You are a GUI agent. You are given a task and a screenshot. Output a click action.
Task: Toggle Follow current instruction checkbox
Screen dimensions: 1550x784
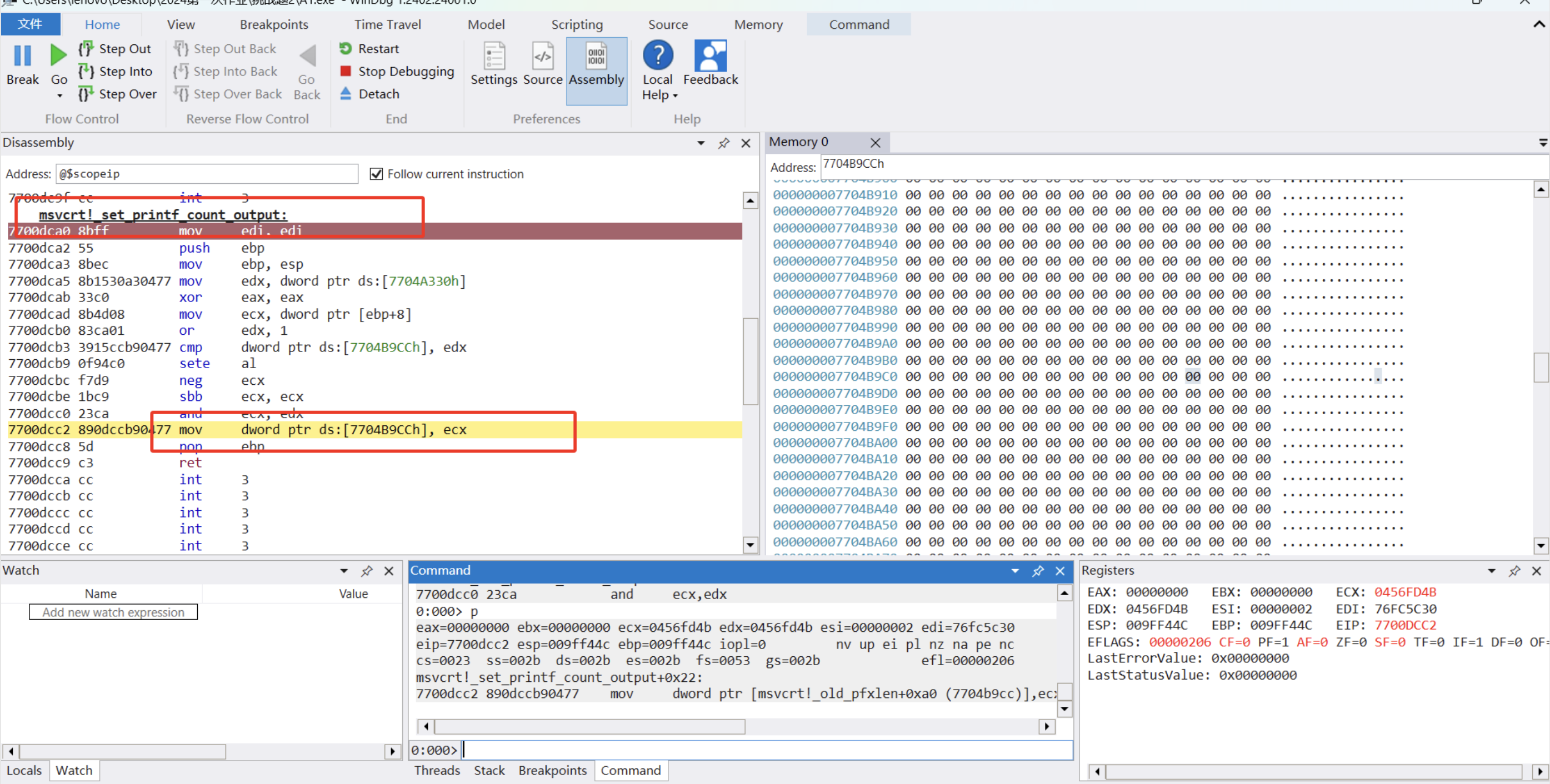click(376, 174)
